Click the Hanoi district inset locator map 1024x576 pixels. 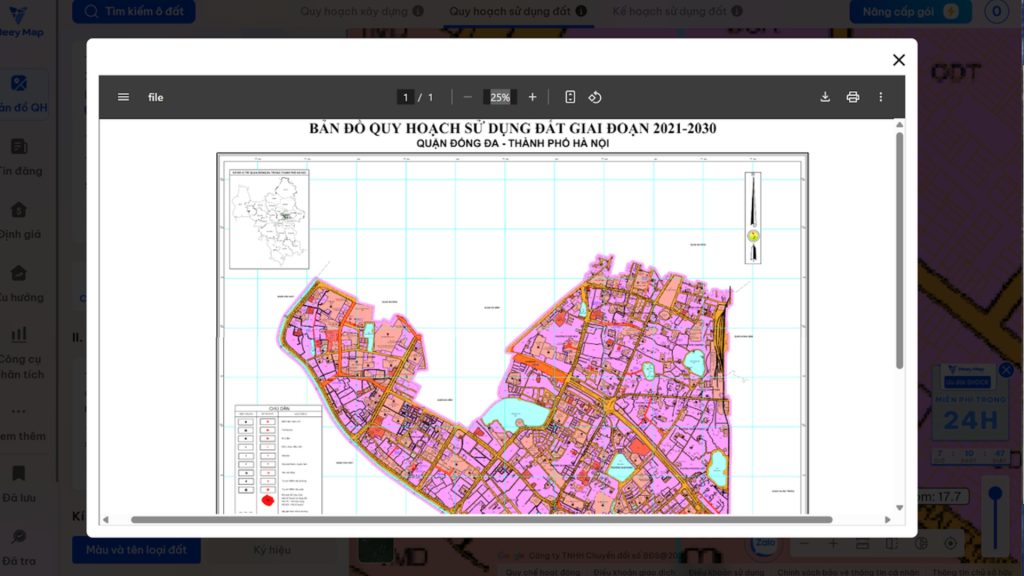(268, 220)
